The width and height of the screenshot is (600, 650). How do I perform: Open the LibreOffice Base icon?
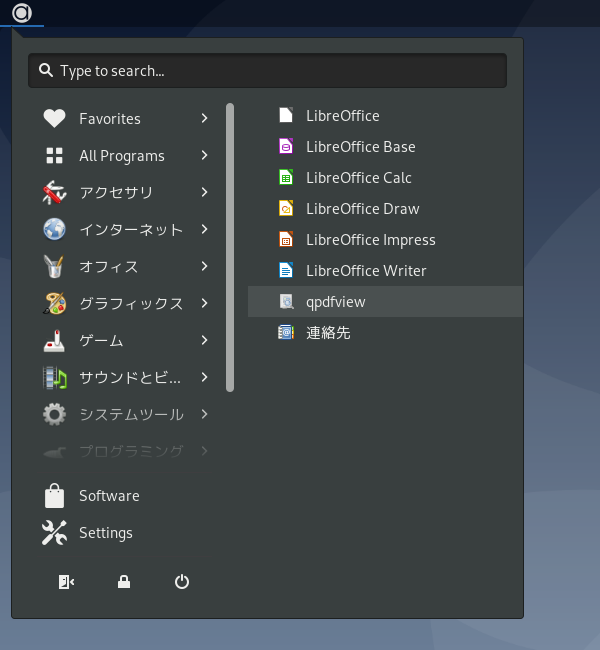point(286,146)
